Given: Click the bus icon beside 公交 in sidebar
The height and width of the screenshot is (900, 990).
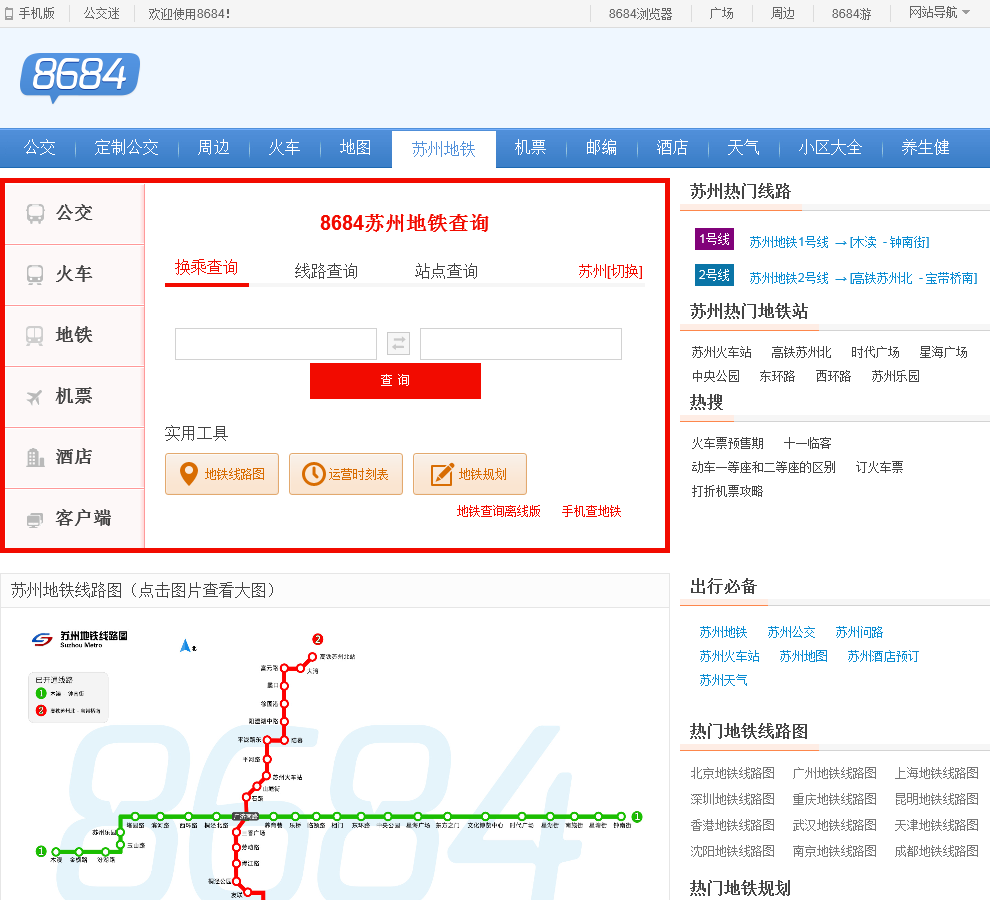Looking at the screenshot, I should pyautogui.click(x=35, y=213).
